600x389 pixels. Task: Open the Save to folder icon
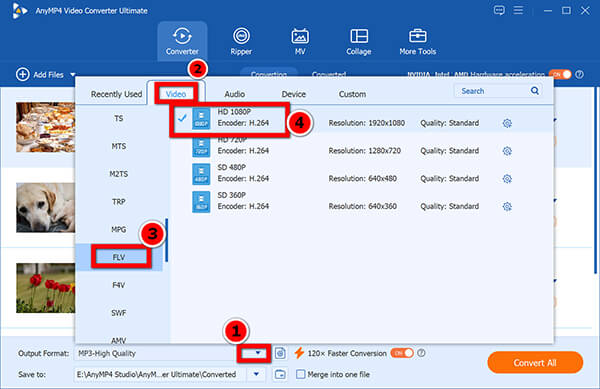(280, 374)
